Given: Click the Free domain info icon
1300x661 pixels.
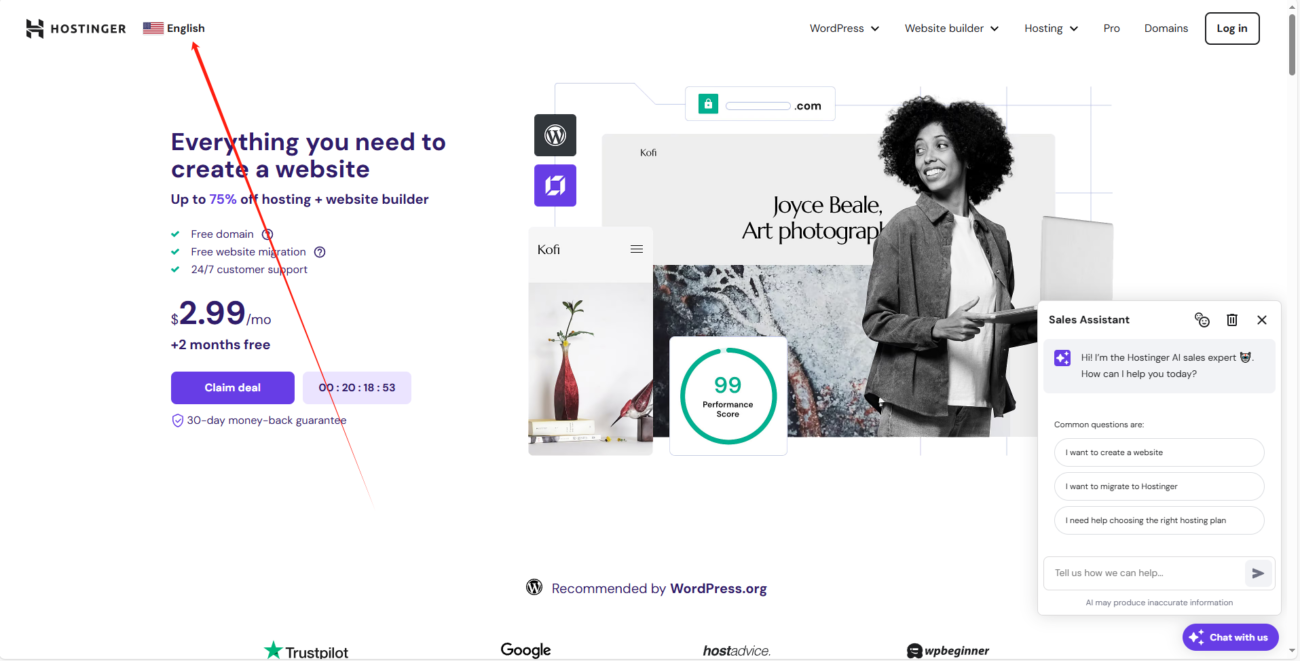Looking at the screenshot, I should (267, 234).
